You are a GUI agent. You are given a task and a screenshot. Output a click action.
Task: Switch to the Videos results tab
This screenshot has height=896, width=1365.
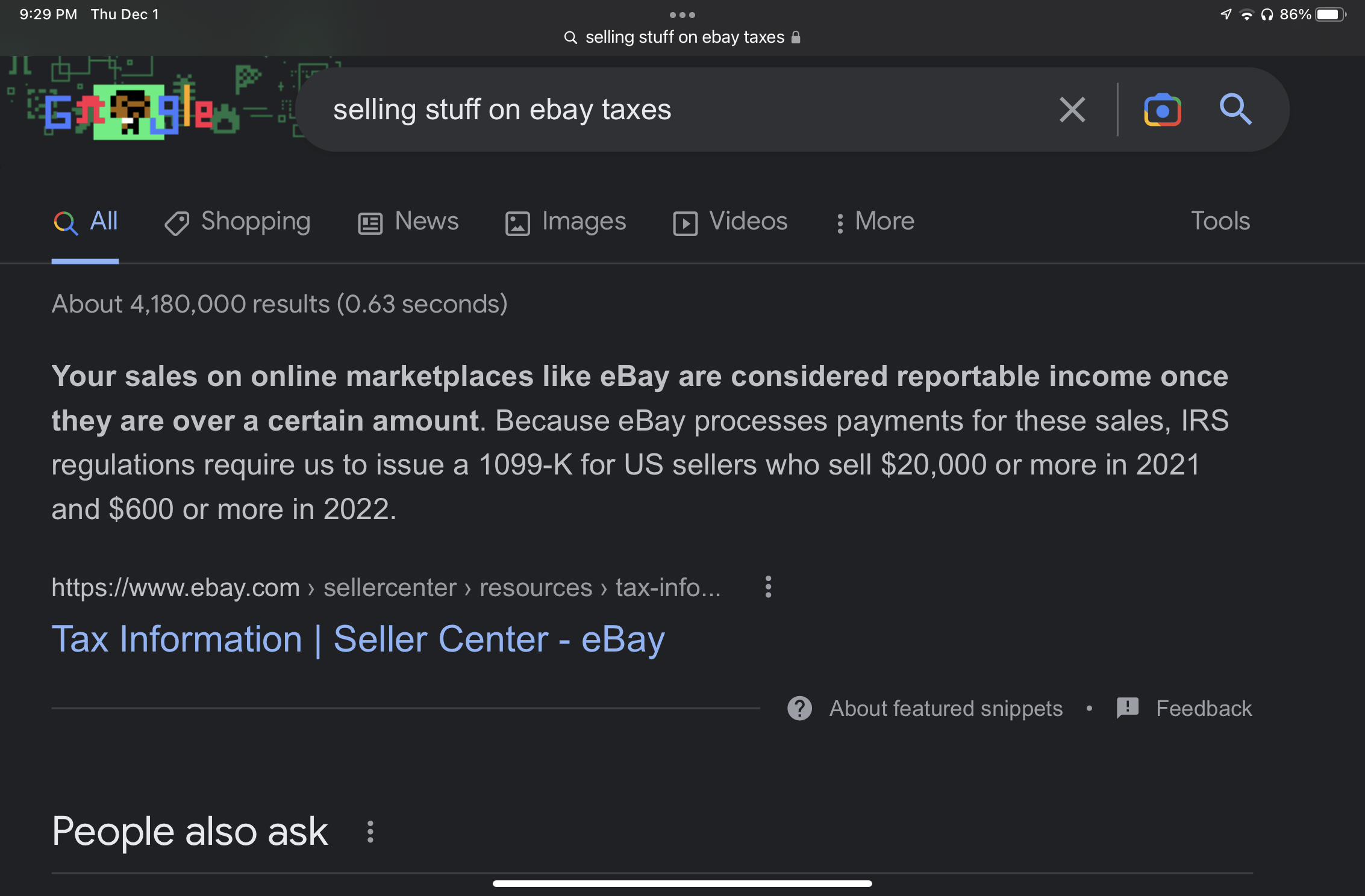[x=731, y=222]
